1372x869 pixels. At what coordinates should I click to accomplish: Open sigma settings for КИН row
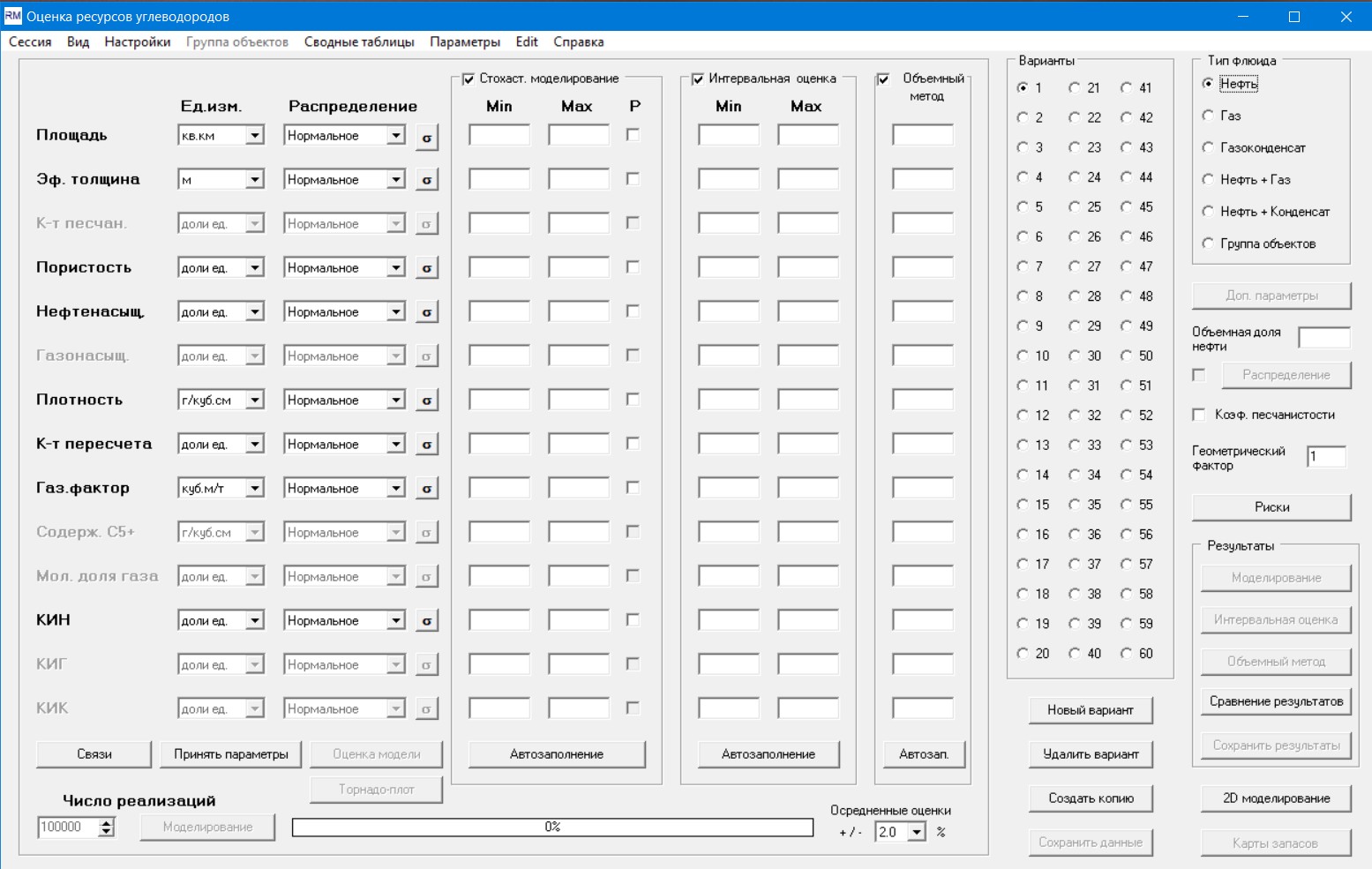coord(426,621)
